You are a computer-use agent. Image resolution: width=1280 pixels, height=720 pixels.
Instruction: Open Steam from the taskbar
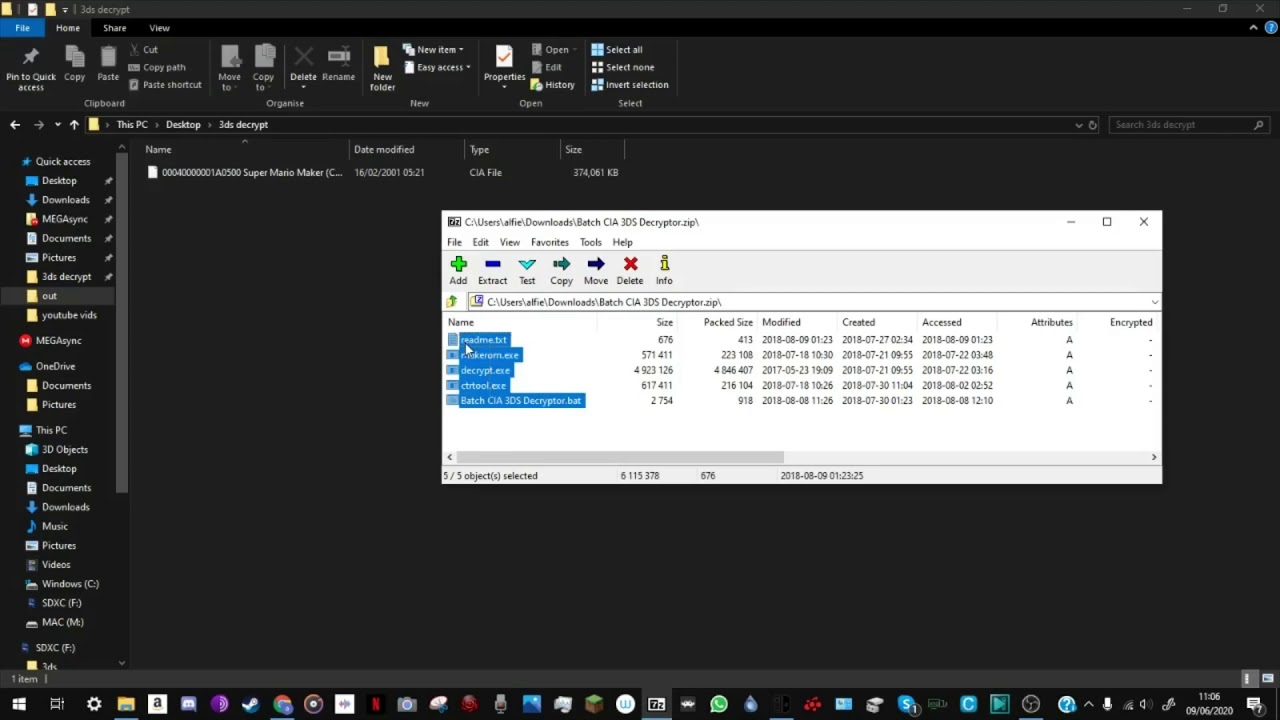click(x=251, y=704)
